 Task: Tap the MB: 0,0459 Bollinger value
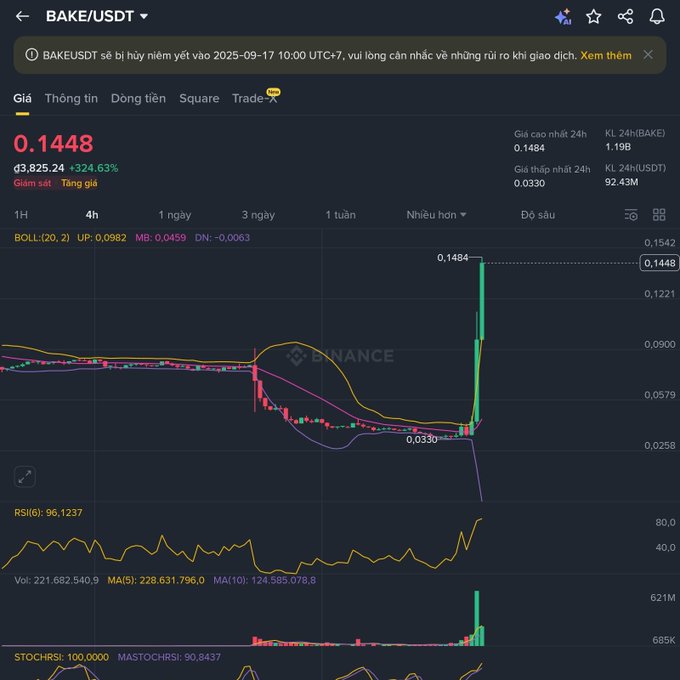160,238
